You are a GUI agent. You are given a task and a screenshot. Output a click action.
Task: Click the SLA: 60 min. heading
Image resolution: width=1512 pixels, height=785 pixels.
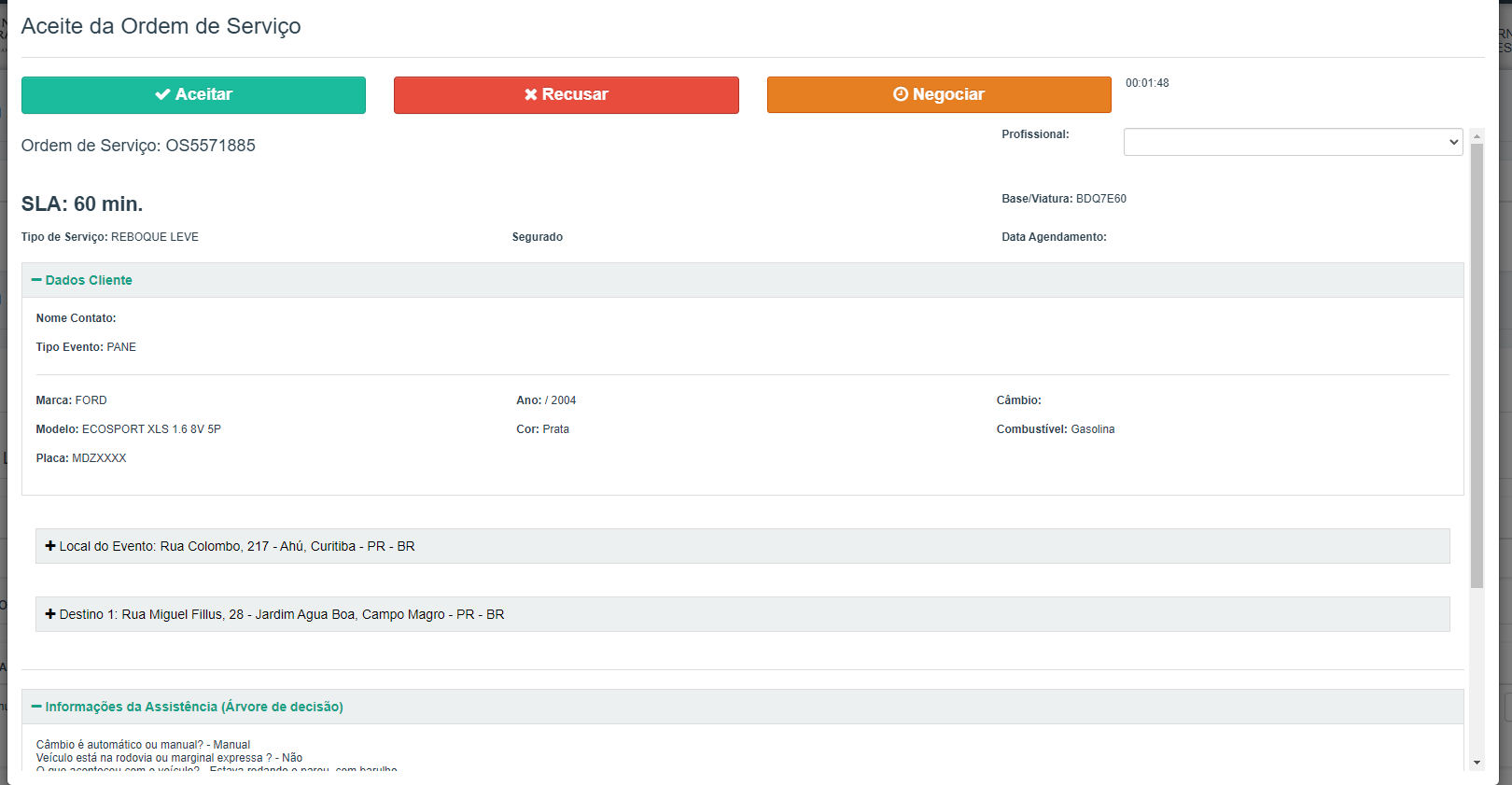pos(82,203)
